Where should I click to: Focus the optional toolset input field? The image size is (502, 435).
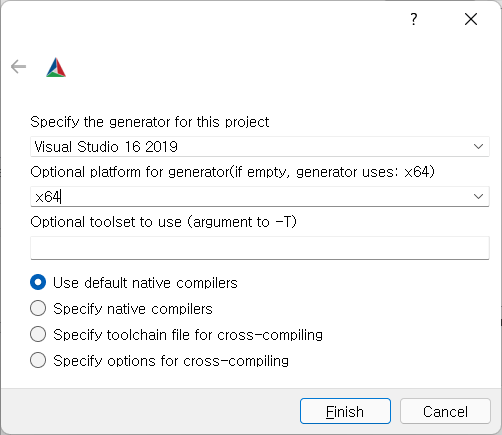[260, 248]
